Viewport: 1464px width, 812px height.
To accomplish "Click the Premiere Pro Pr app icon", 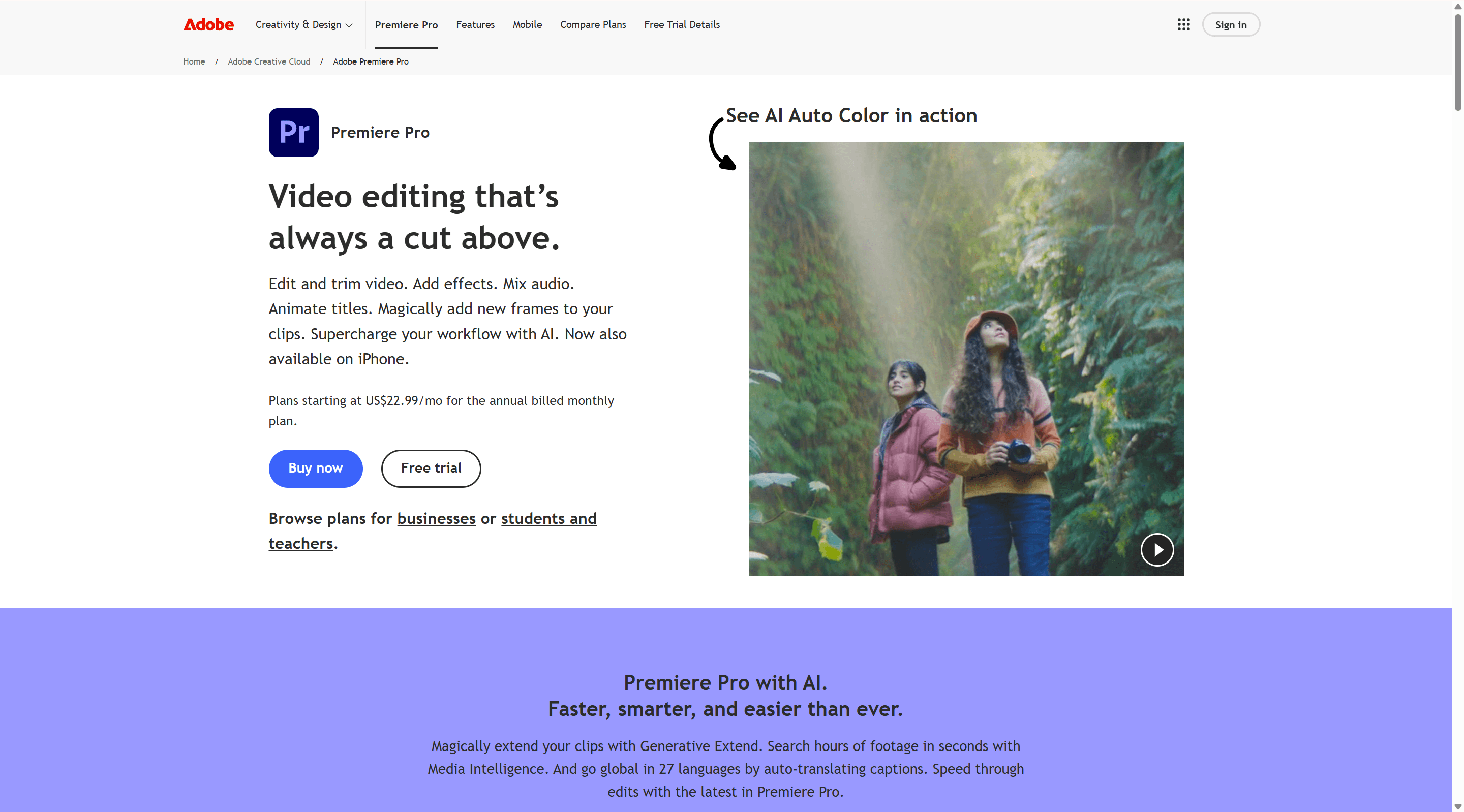I will pyautogui.click(x=293, y=133).
